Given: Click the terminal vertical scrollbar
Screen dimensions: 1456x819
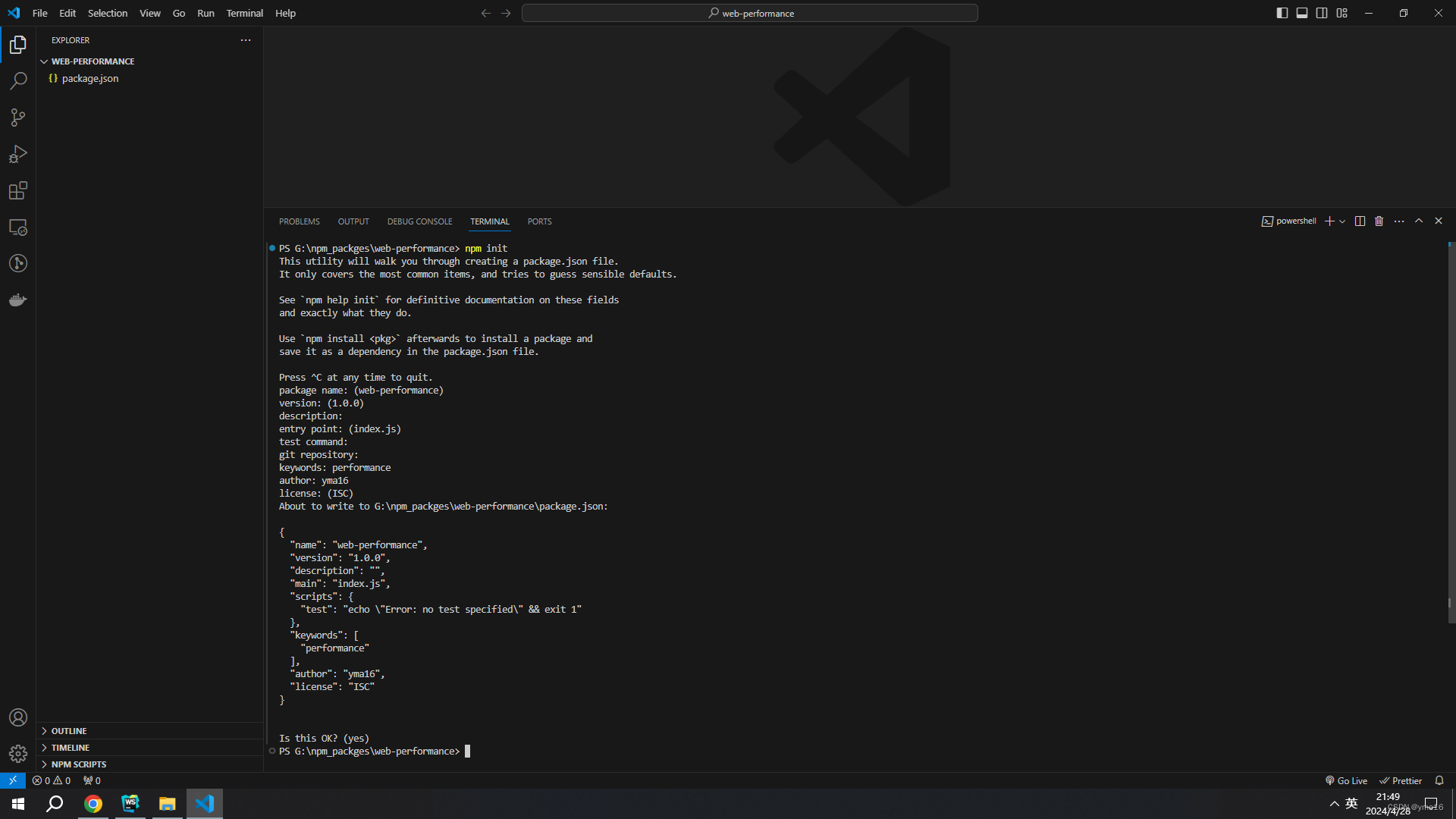Looking at the screenshot, I should pyautogui.click(x=1451, y=432).
